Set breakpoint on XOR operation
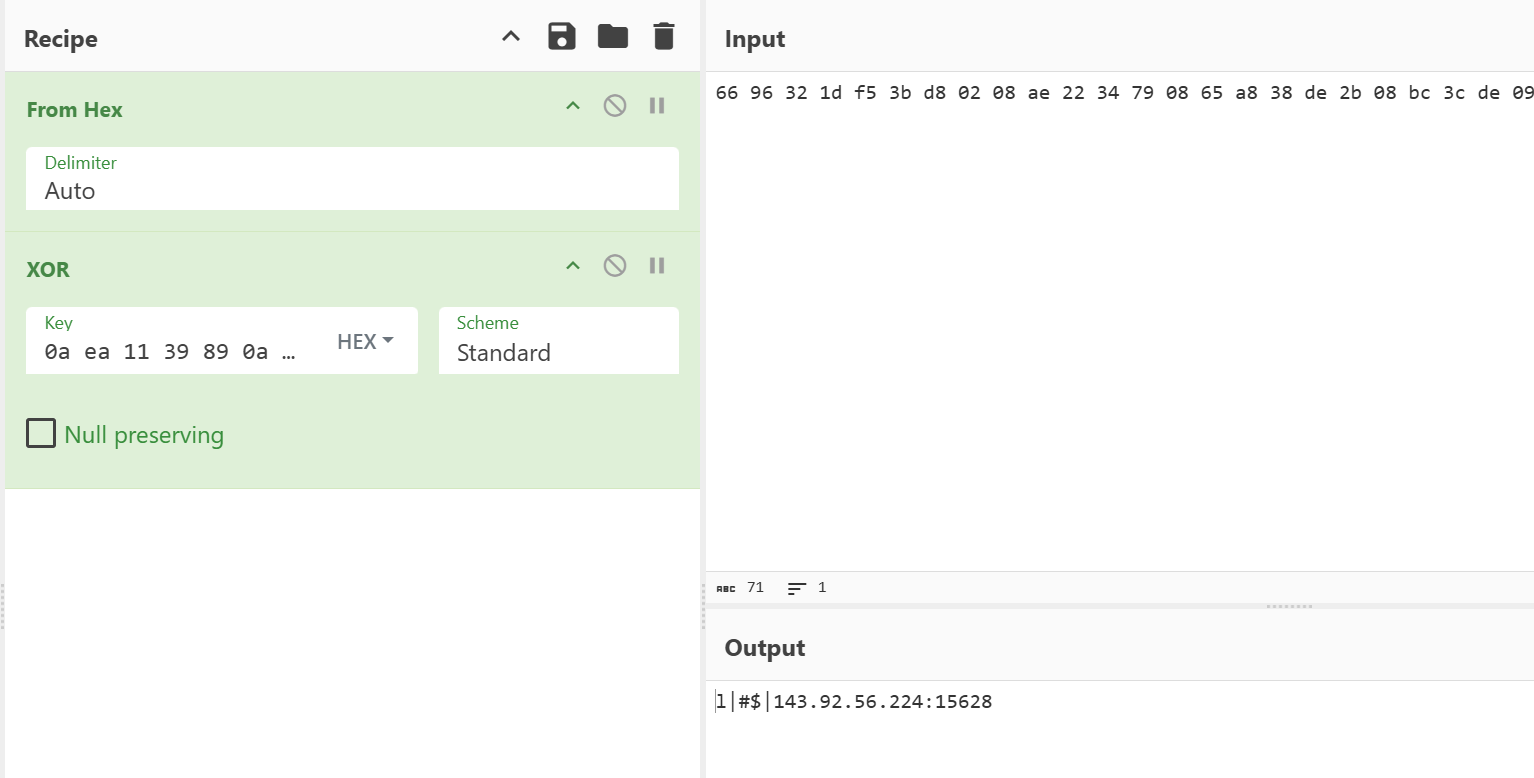 tap(657, 265)
